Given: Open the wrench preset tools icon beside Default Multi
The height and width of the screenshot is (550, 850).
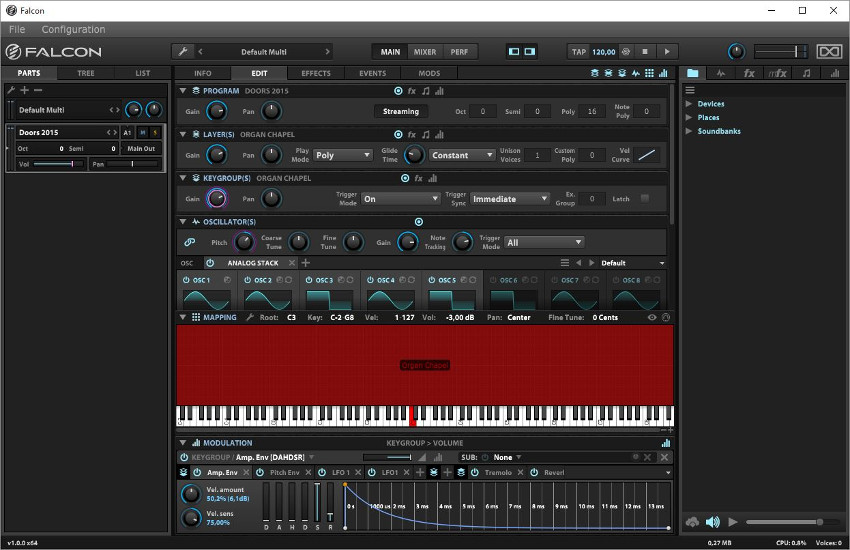Looking at the screenshot, I should pyautogui.click(x=183, y=51).
